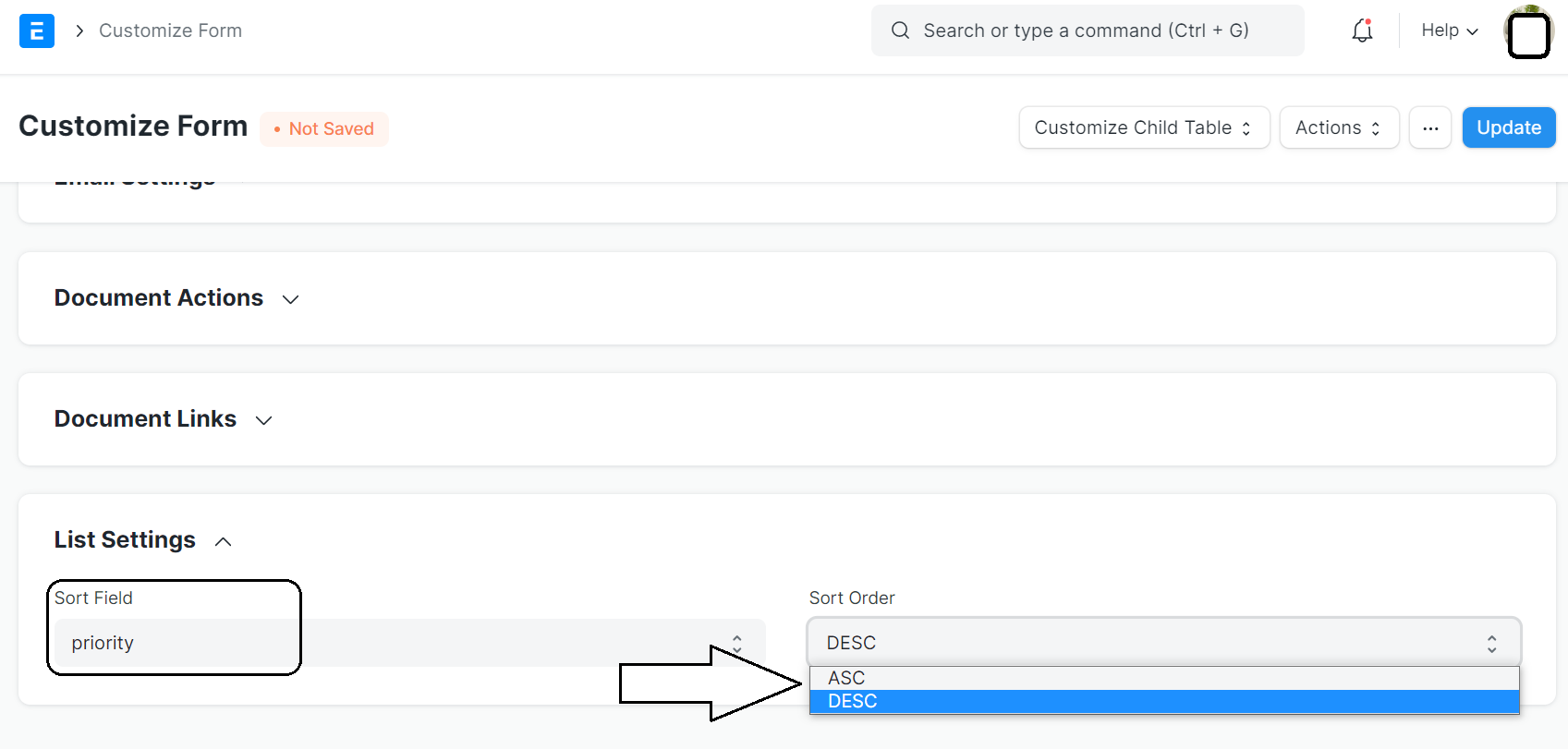Click the Not Saved indicator
This screenshot has width=1568, height=749.
pos(323,128)
